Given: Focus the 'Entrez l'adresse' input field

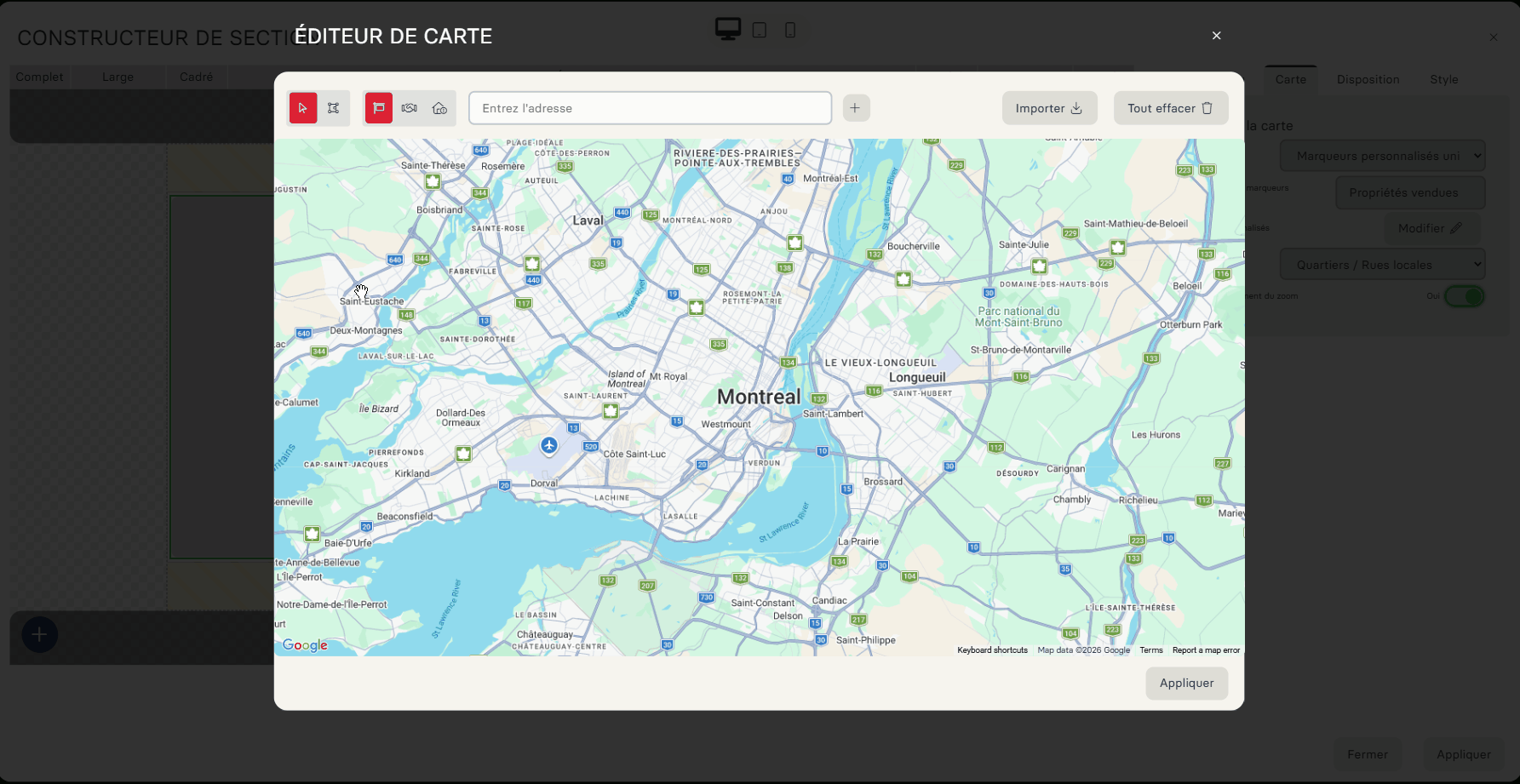Looking at the screenshot, I should (x=650, y=108).
